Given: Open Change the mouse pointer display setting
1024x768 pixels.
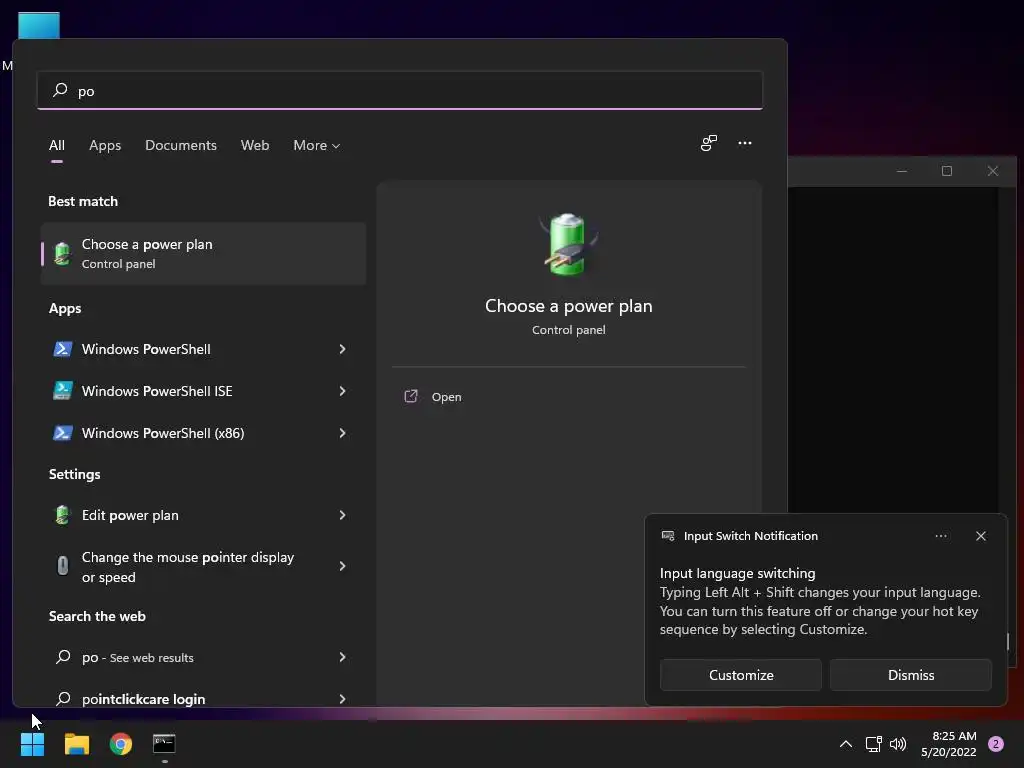Looking at the screenshot, I should [x=203, y=567].
